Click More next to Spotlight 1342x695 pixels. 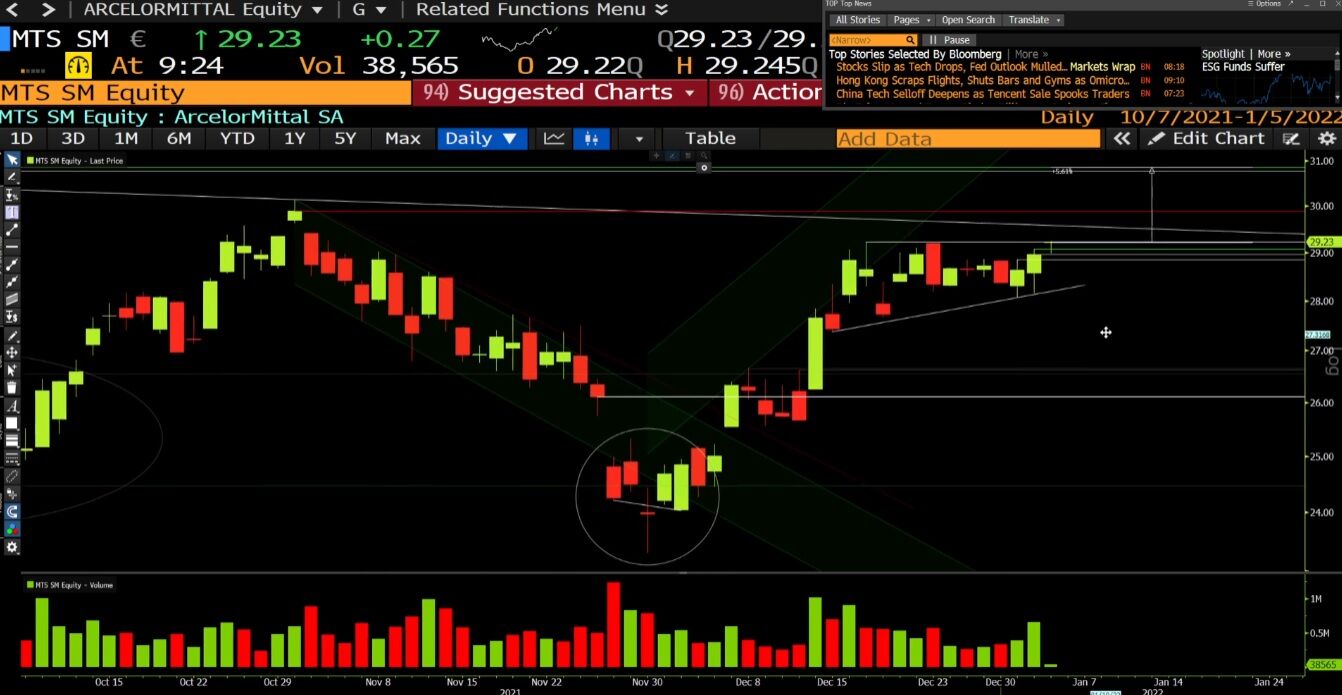click(1273, 54)
